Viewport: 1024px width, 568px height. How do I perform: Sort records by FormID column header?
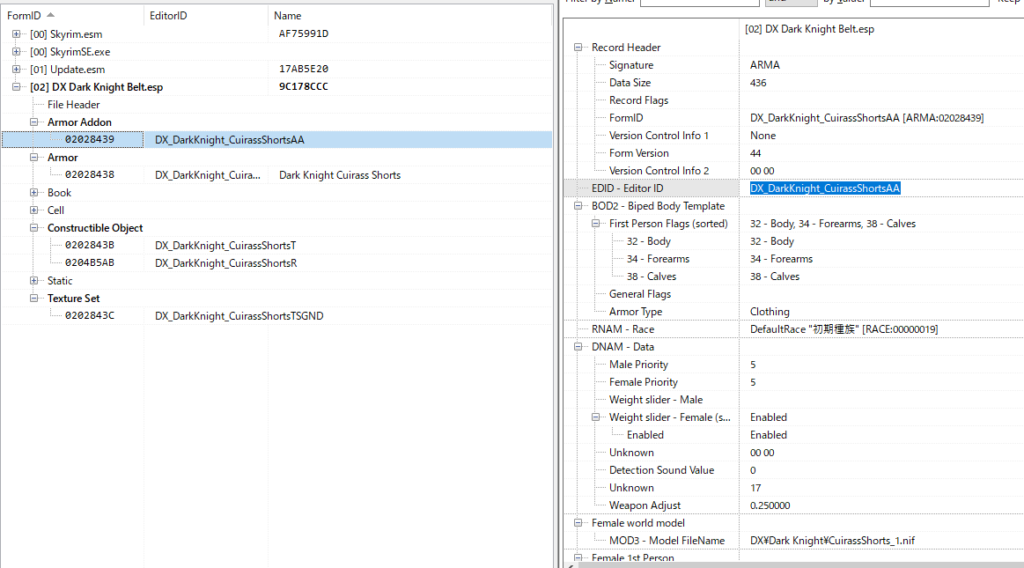pos(25,16)
